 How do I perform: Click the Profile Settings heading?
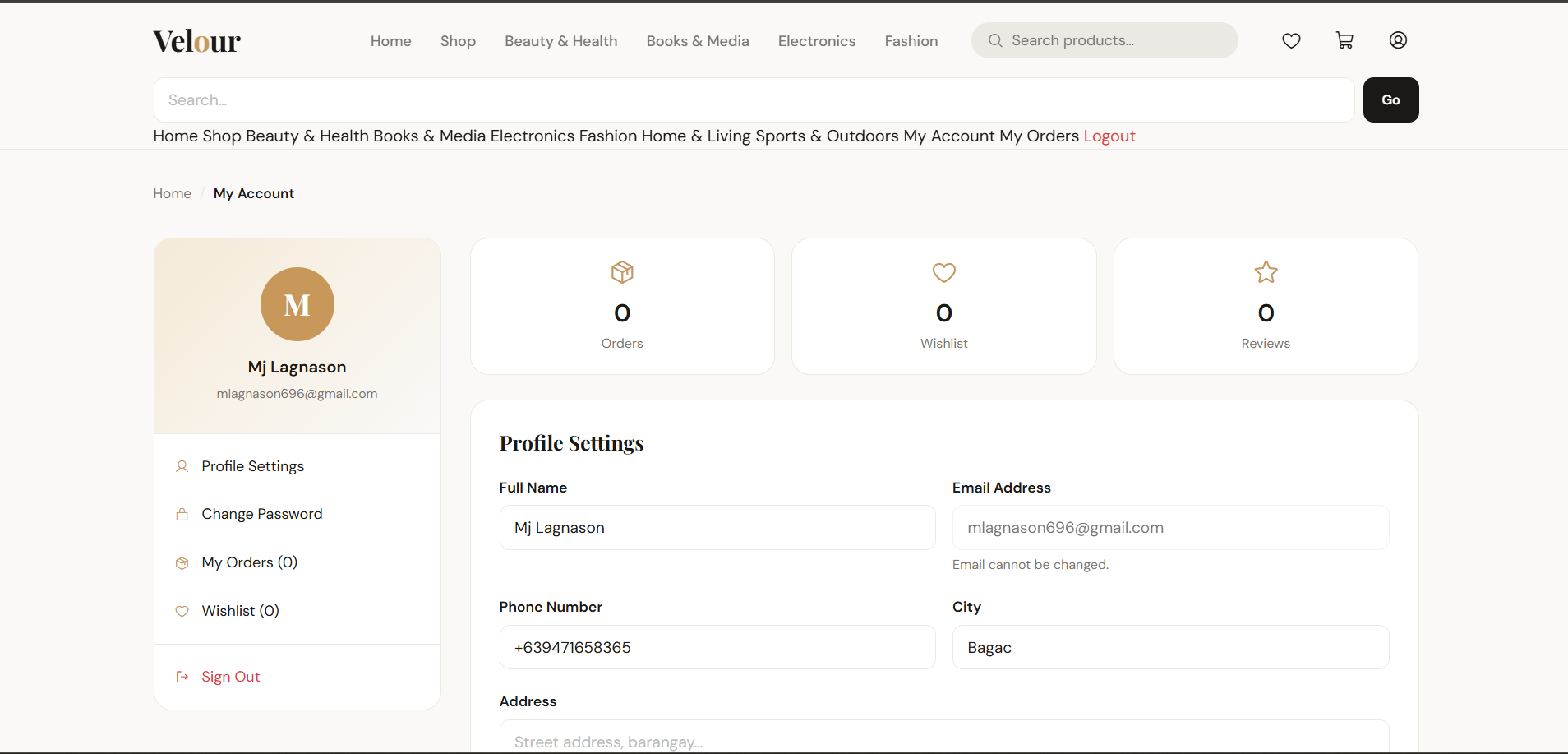click(x=572, y=443)
